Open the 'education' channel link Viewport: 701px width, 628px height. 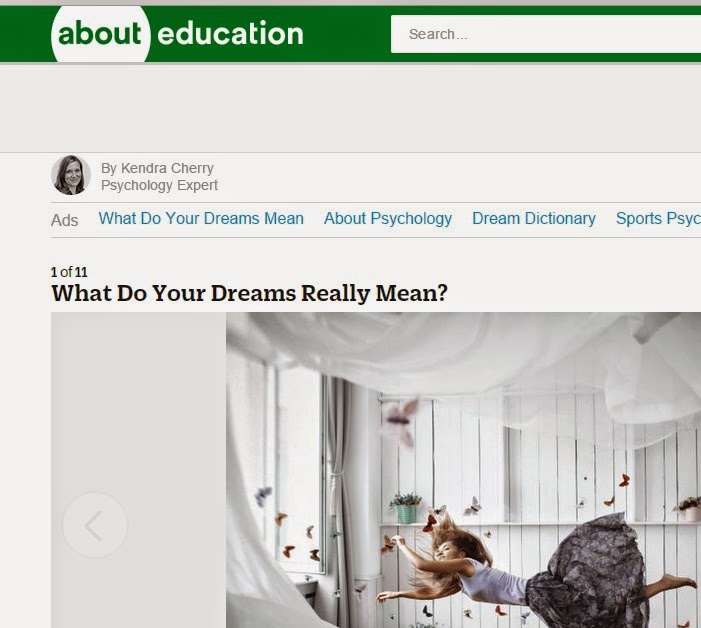point(230,34)
